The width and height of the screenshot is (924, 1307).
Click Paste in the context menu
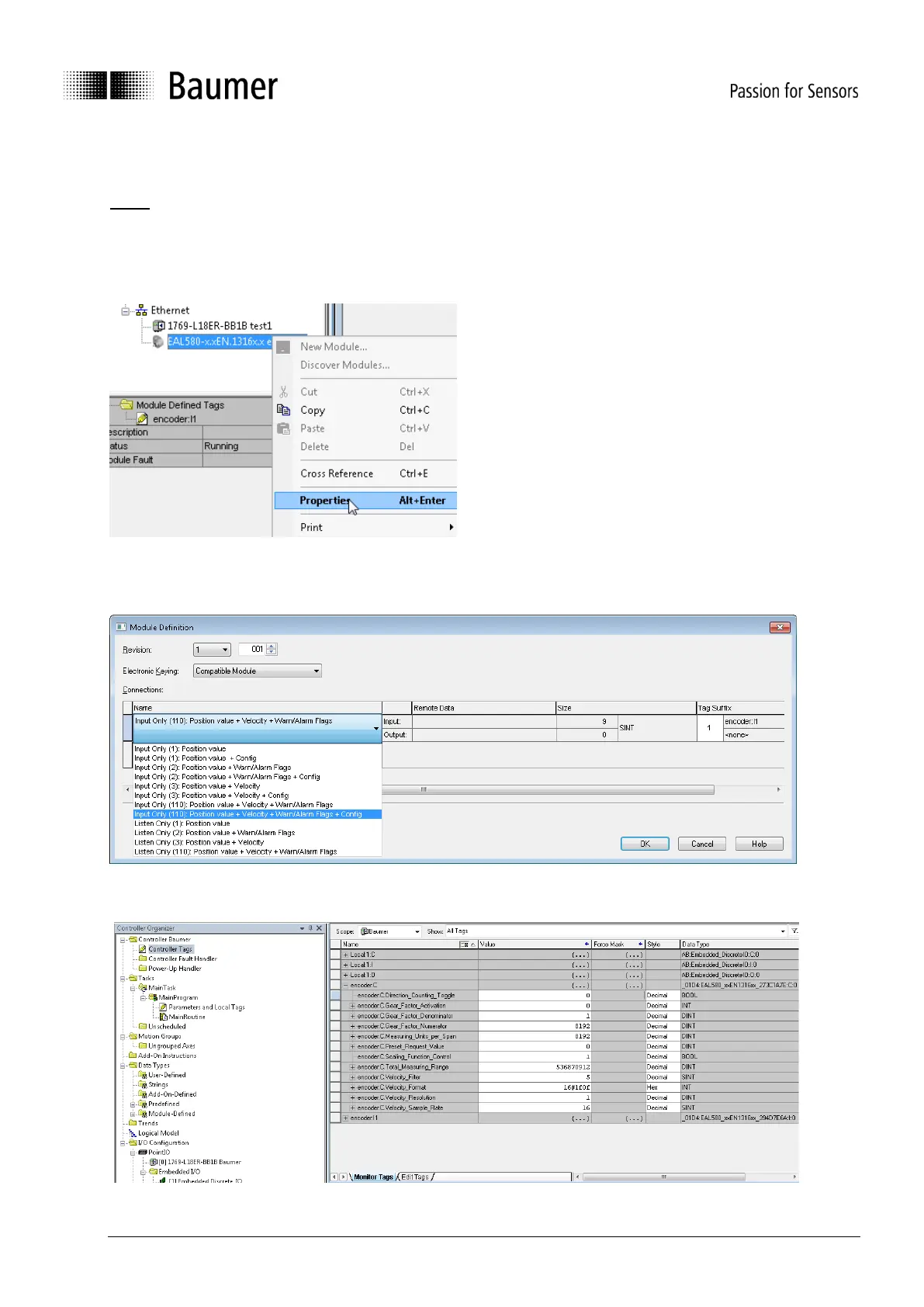(x=313, y=428)
